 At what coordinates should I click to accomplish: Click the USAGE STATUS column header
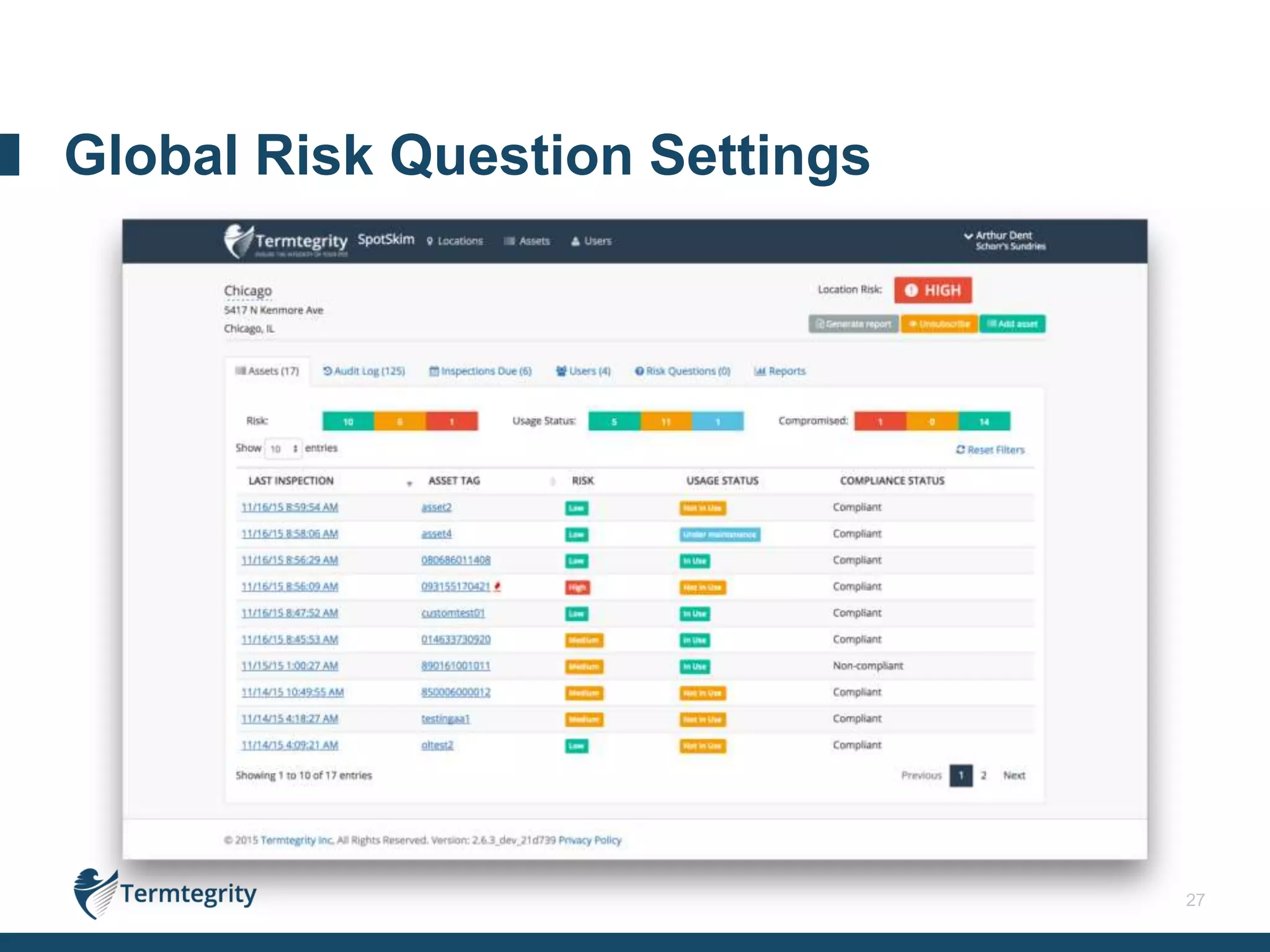[722, 480]
